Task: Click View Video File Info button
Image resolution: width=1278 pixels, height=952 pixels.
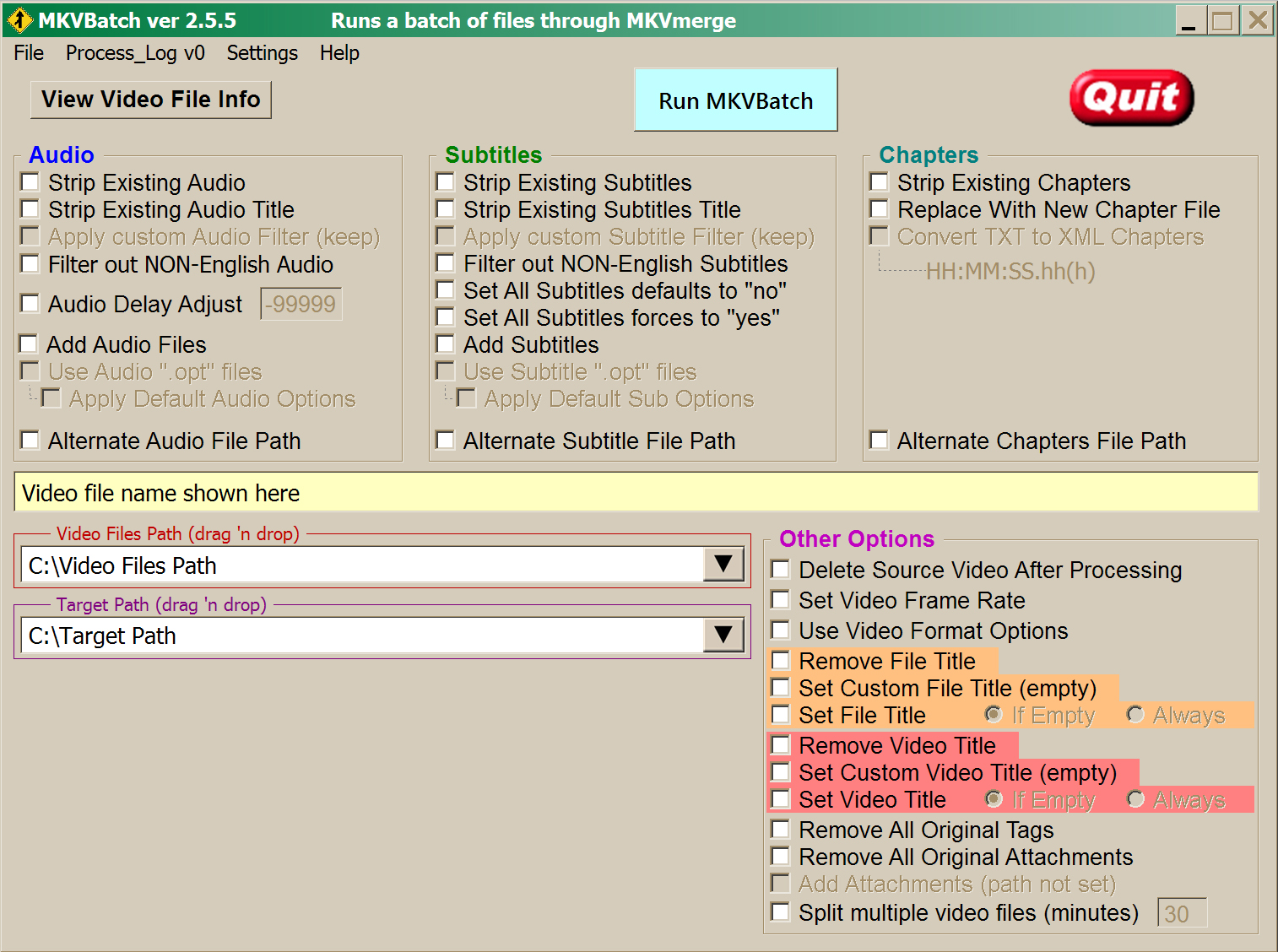Action: point(151,100)
